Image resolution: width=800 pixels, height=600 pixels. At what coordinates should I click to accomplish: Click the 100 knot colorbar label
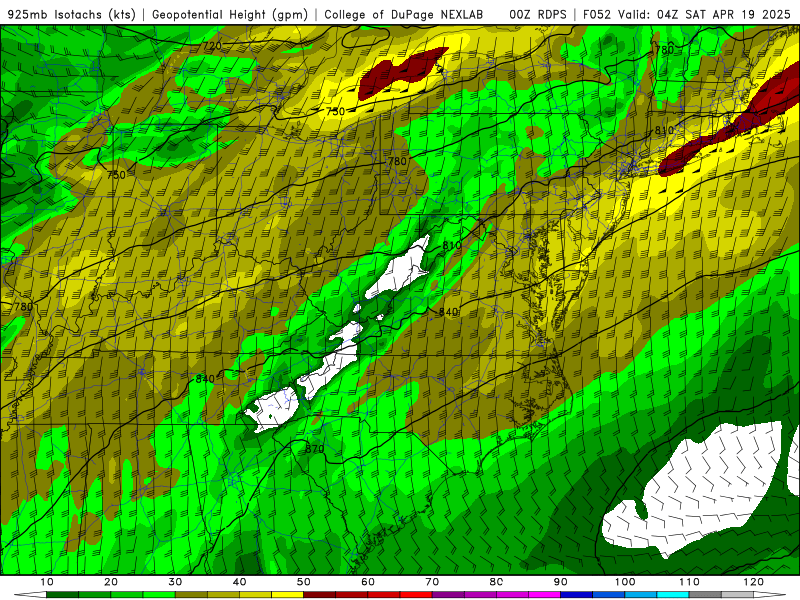pyautogui.click(x=625, y=582)
